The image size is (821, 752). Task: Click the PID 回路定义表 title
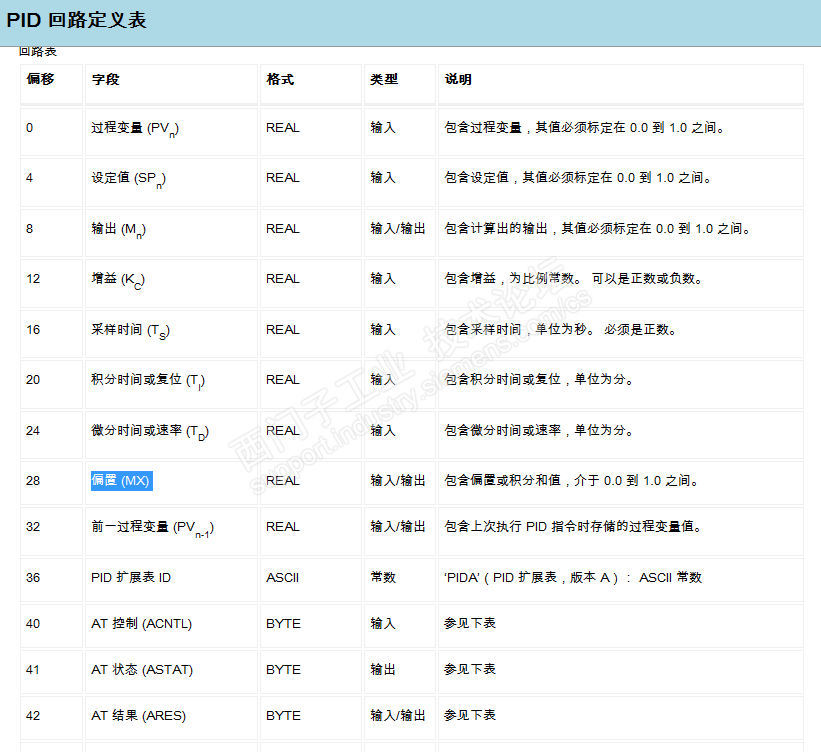(76, 20)
